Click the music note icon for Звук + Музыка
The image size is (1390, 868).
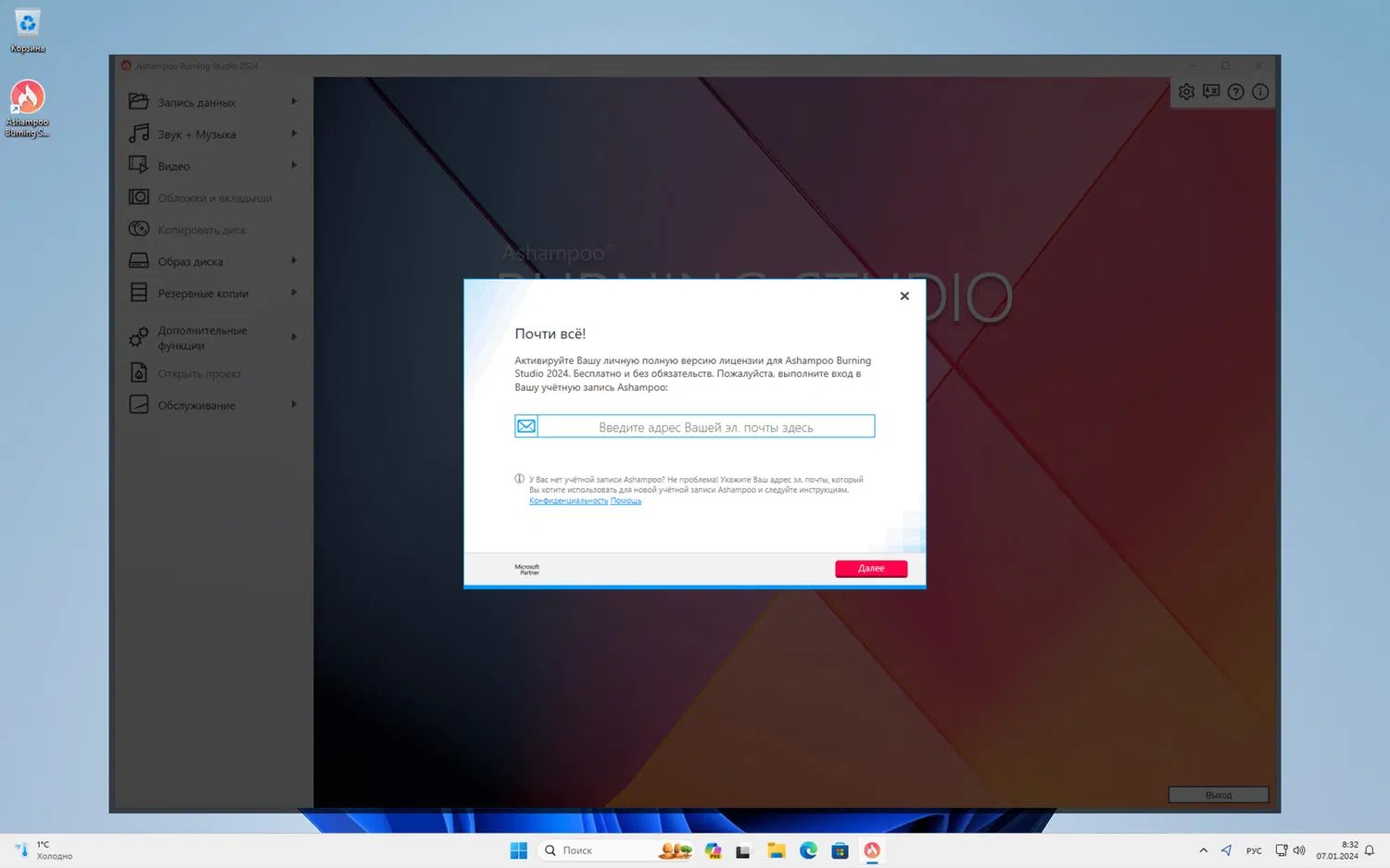point(138,133)
